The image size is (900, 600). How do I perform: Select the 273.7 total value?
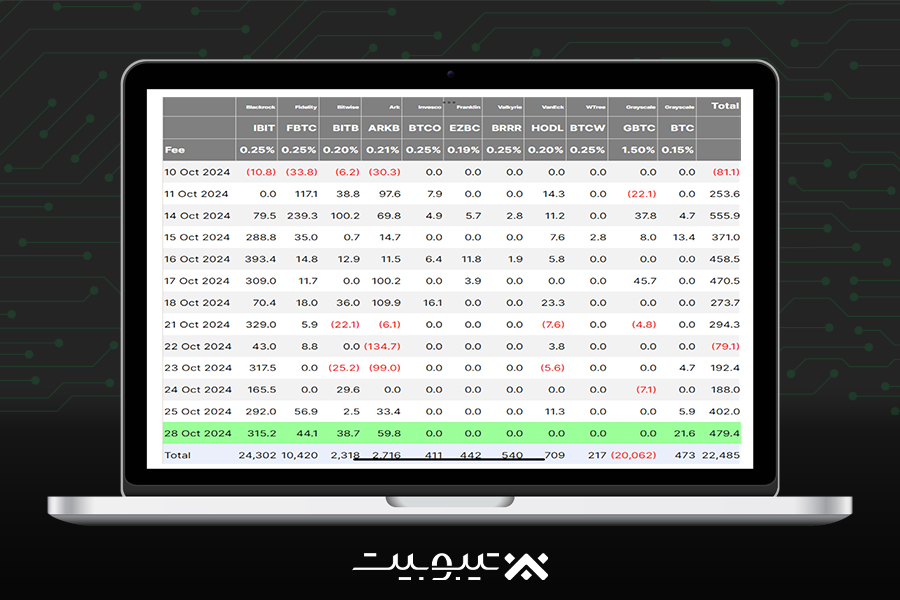[x=724, y=303]
